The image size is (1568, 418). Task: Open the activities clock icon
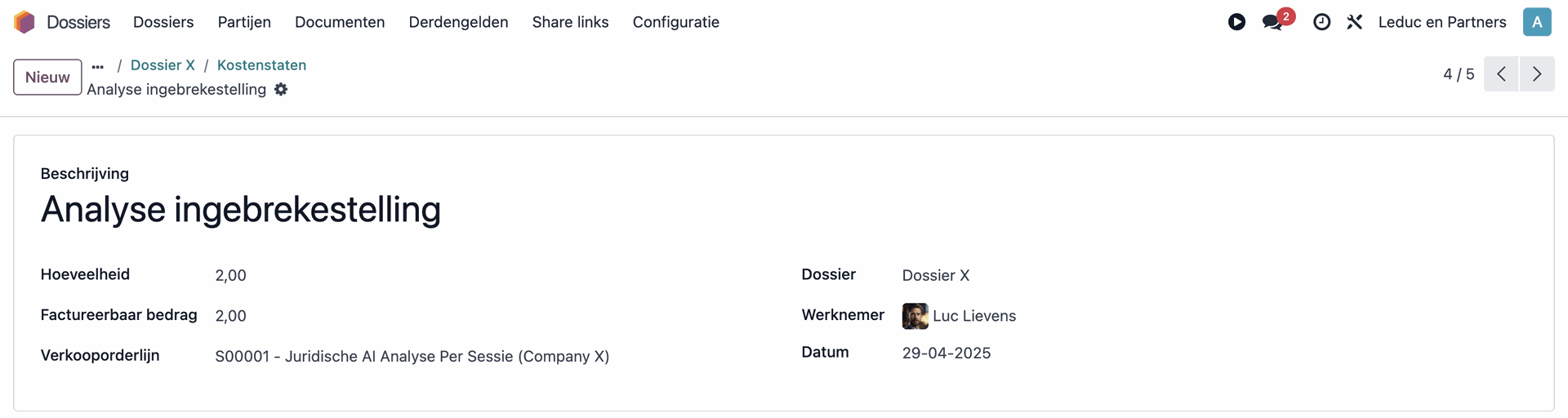pos(1321,22)
